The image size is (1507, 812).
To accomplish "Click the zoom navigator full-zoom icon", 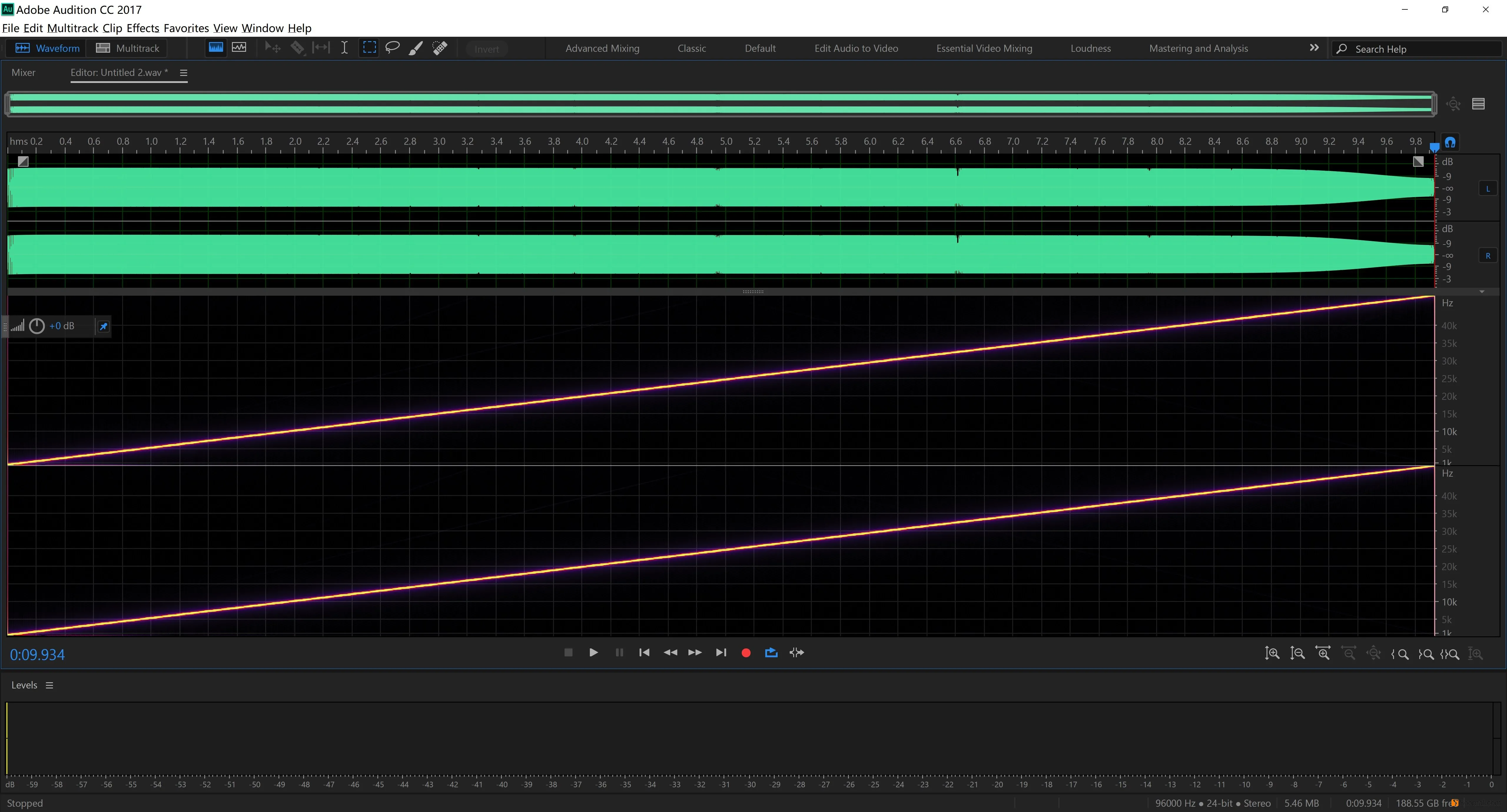I will [1453, 104].
